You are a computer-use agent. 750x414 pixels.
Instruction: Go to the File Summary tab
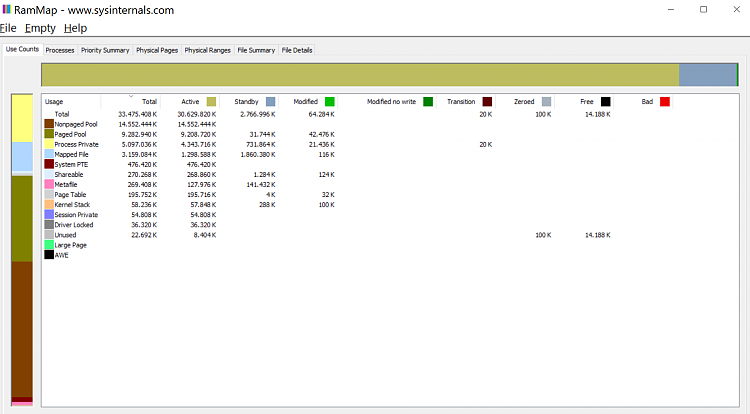[256, 50]
